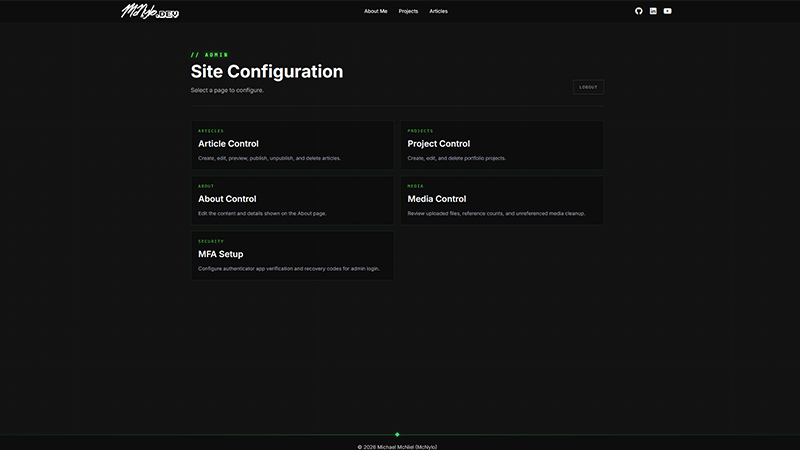Click the "Site Configuration" heading
Image resolution: width=800 pixels, height=450 pixels.
coord(267,71)
